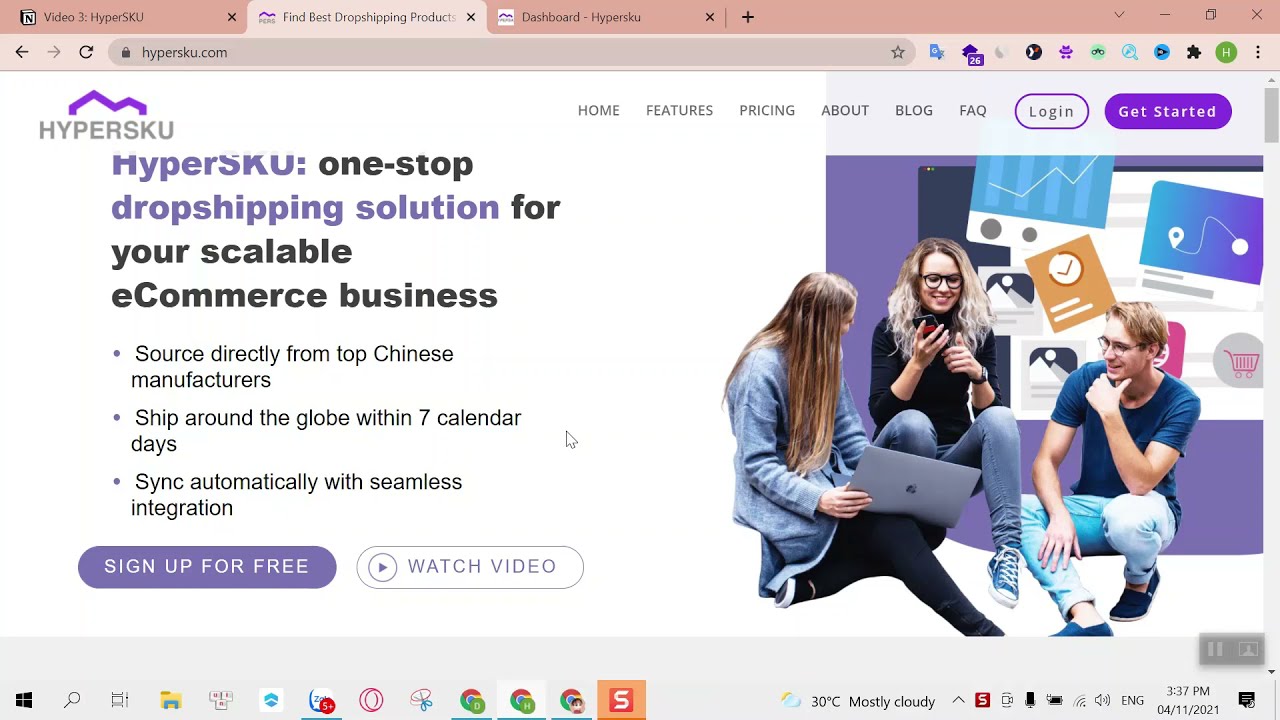The image size is (1280, 720).
Task: Click the scrollbar down arrow
Action: pyautogui.click(x=1271, y=671)
